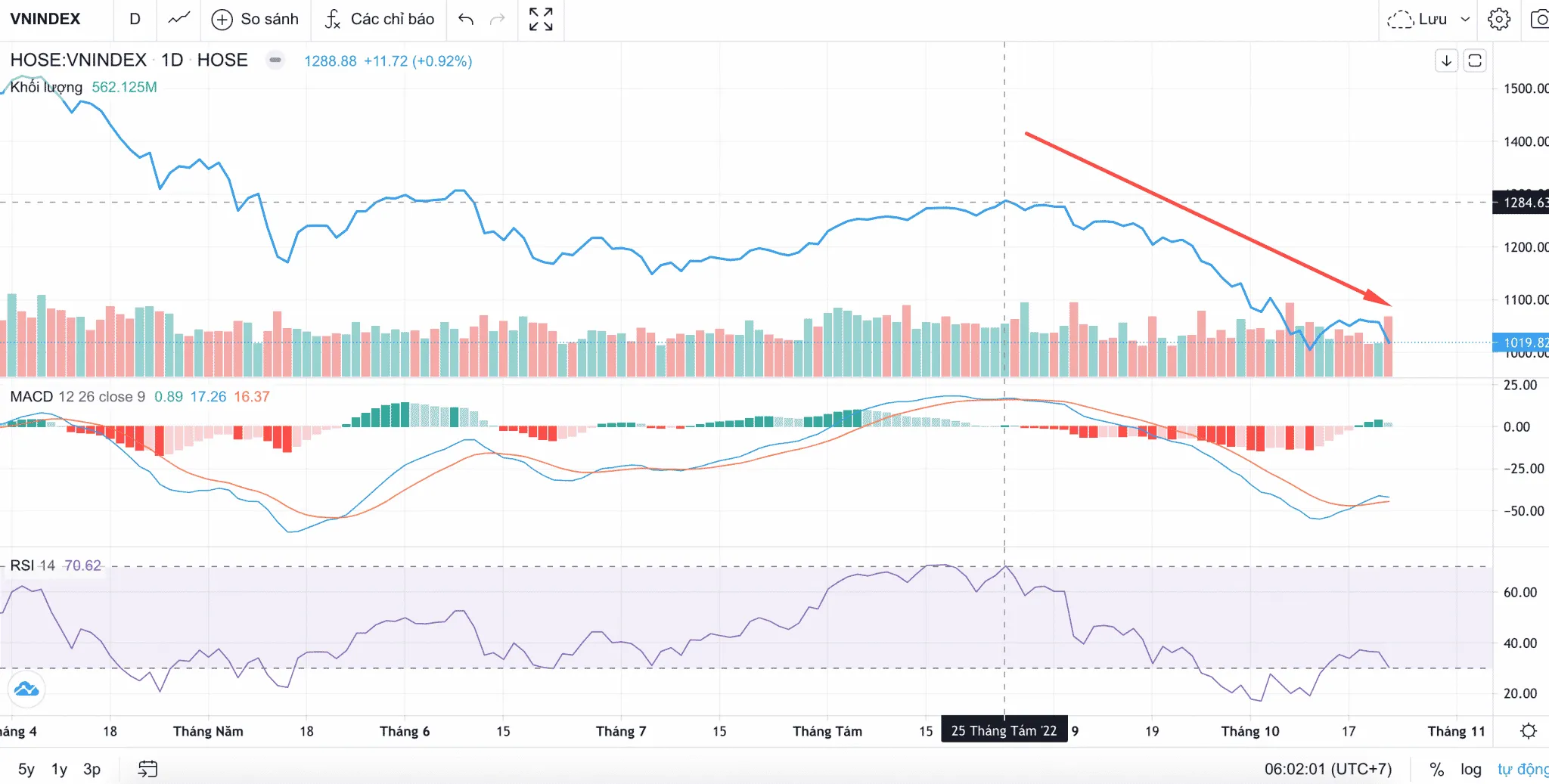1549x784 pixels.
Task: Click the Tháng 6 time axis label
Action: tap(405, 731)
